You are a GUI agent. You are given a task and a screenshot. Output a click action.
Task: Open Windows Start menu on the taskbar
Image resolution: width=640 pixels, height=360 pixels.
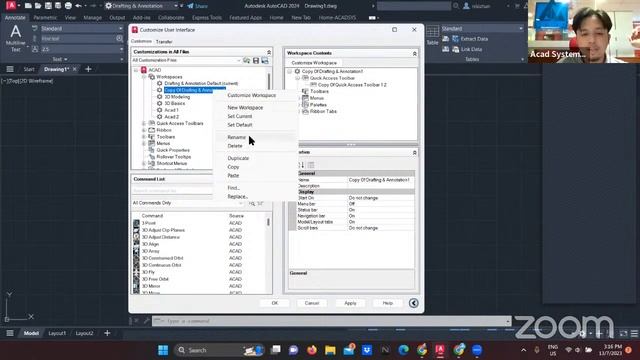pos(163,350)
